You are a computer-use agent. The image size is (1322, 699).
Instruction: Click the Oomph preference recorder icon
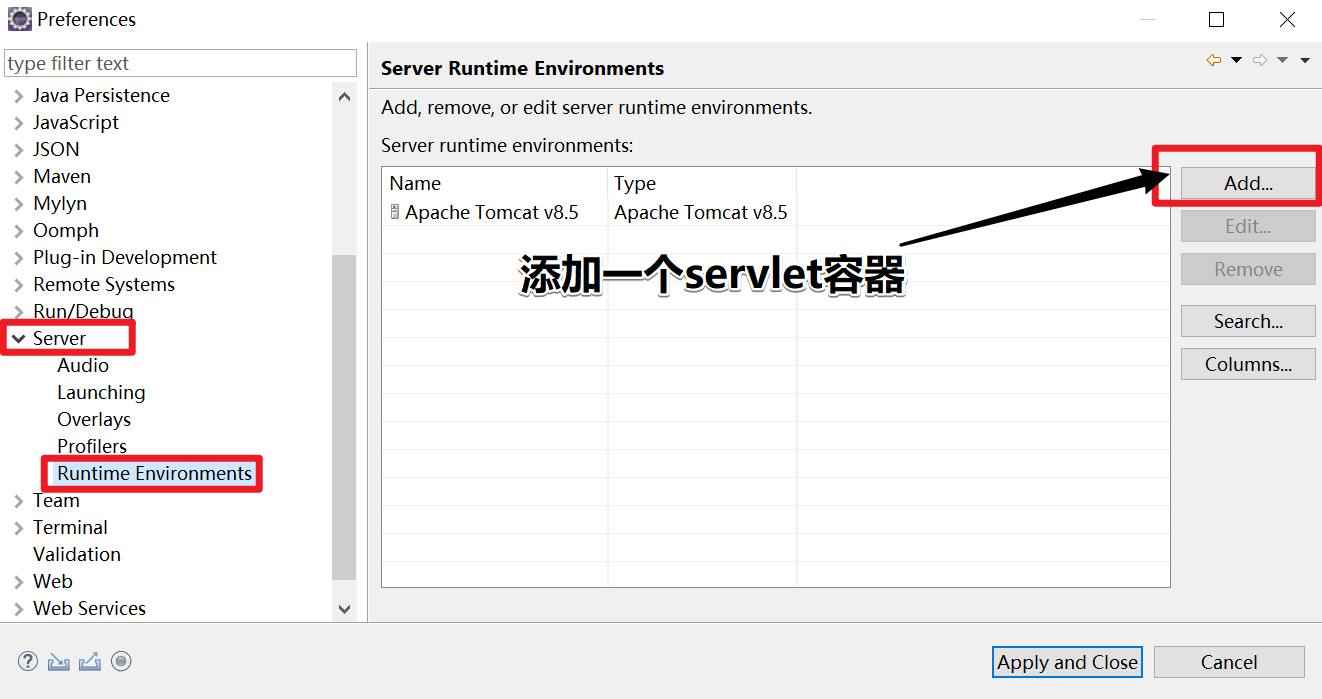(121, 661)
